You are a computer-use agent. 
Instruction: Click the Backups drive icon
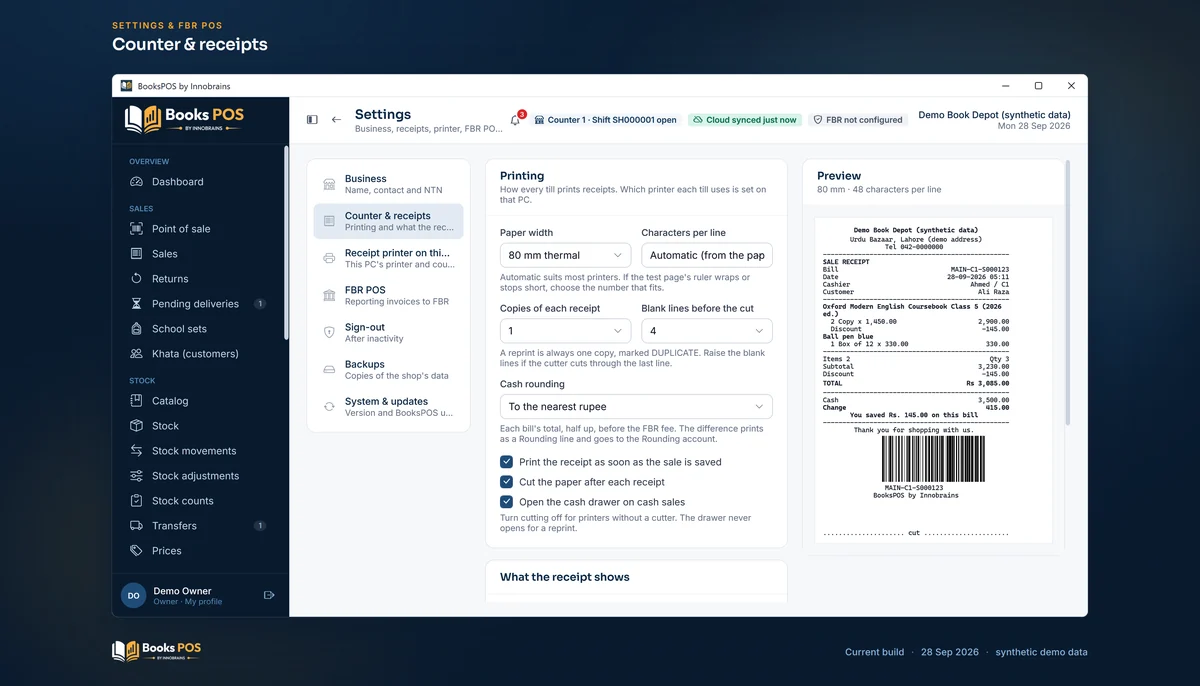329,370
